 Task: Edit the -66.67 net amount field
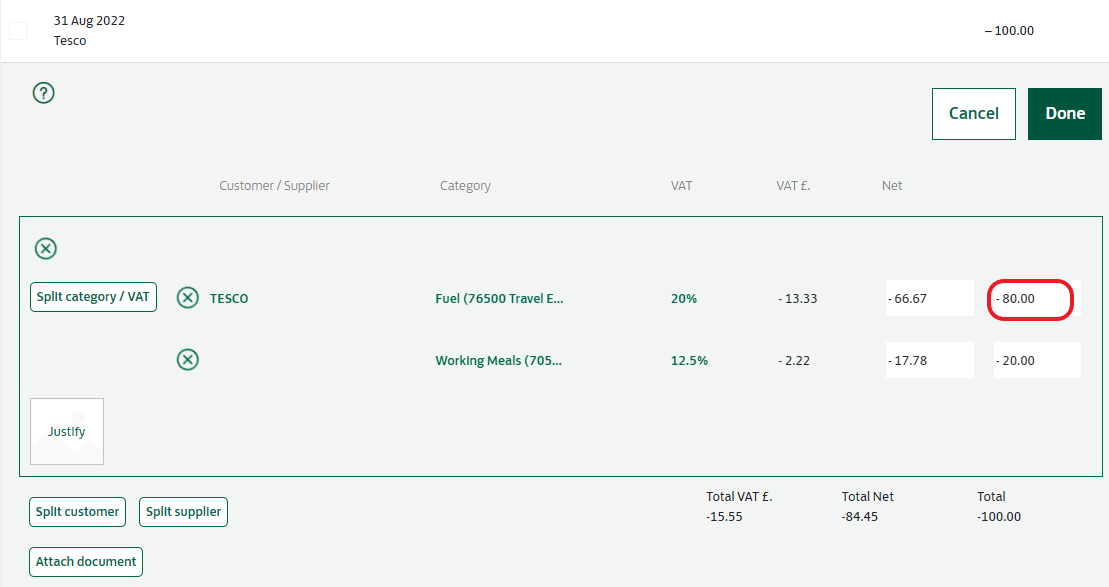[929, 298]
